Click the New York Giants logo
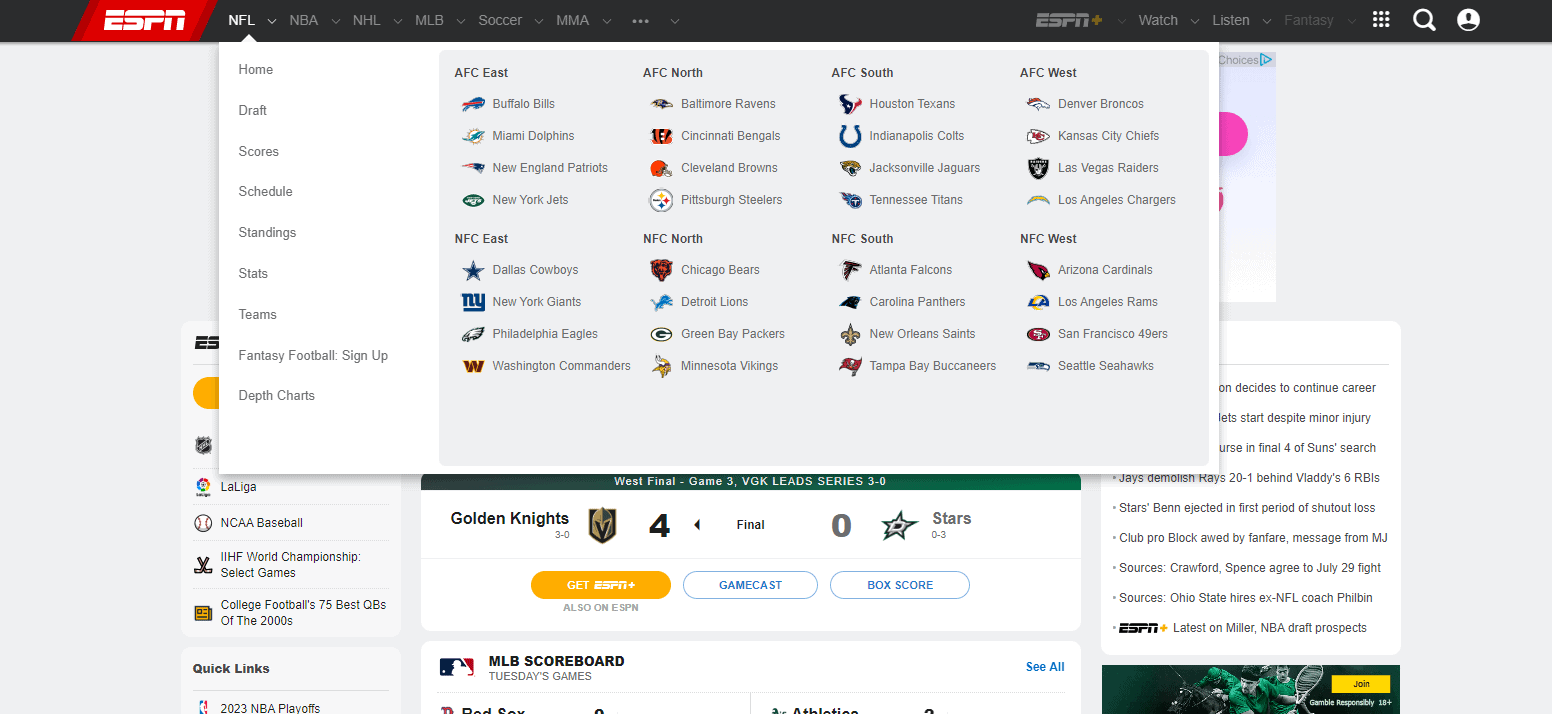The image size is (1552, 714). (x=473, y=302)
